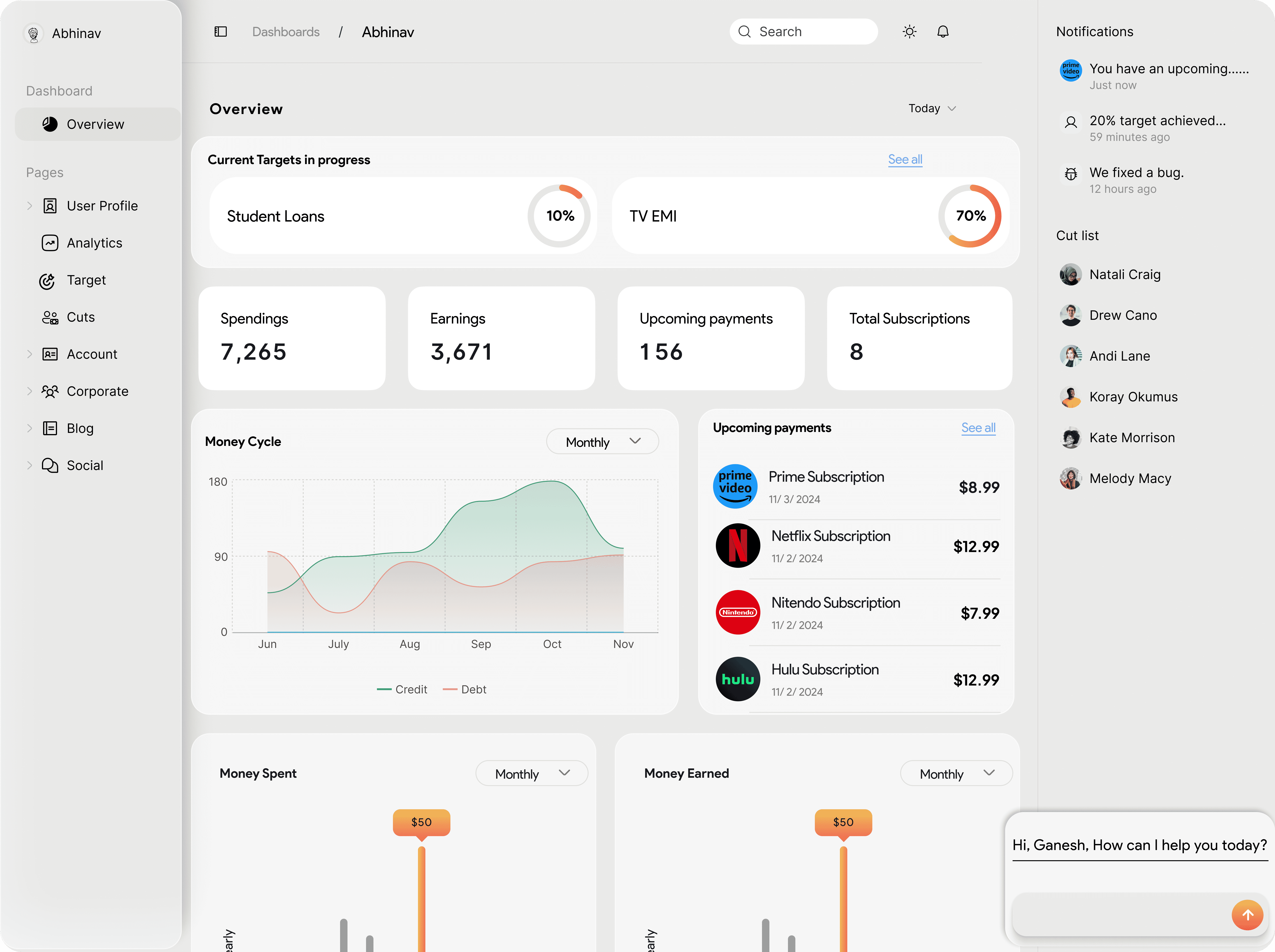Viewport: 1275px width, 952px height.
Task: Expand the Blog menu chevron
Action: [x=29, y=428]
